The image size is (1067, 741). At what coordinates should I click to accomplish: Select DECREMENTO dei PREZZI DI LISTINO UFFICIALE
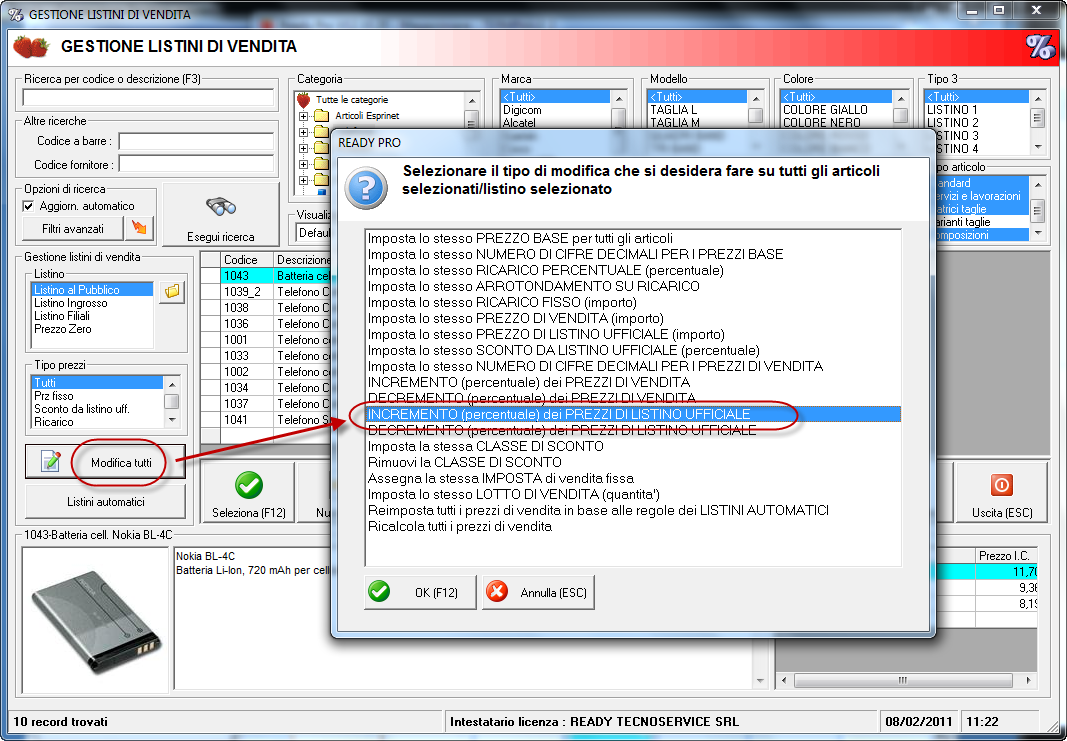pyautogui.click(x=562, y=431)
